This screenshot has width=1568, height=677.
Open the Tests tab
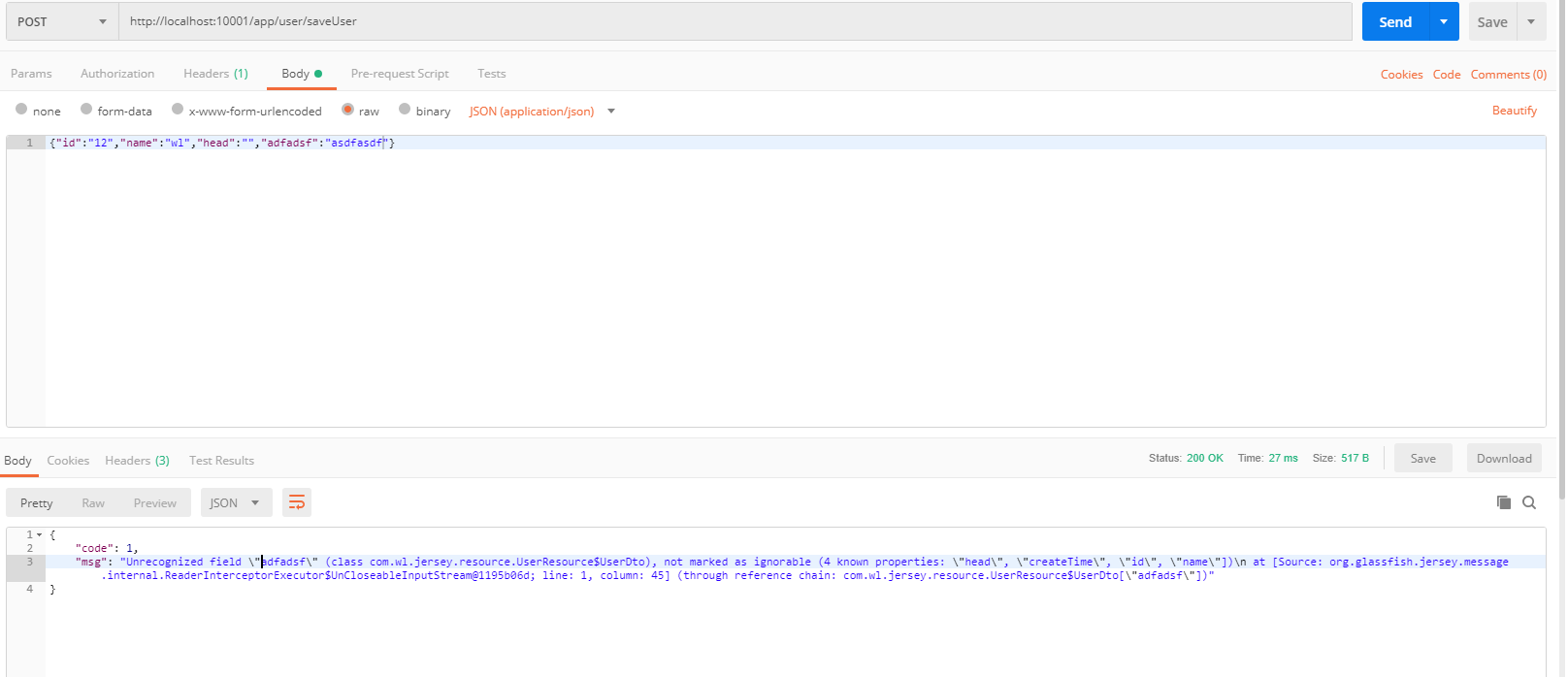(491, 74)
